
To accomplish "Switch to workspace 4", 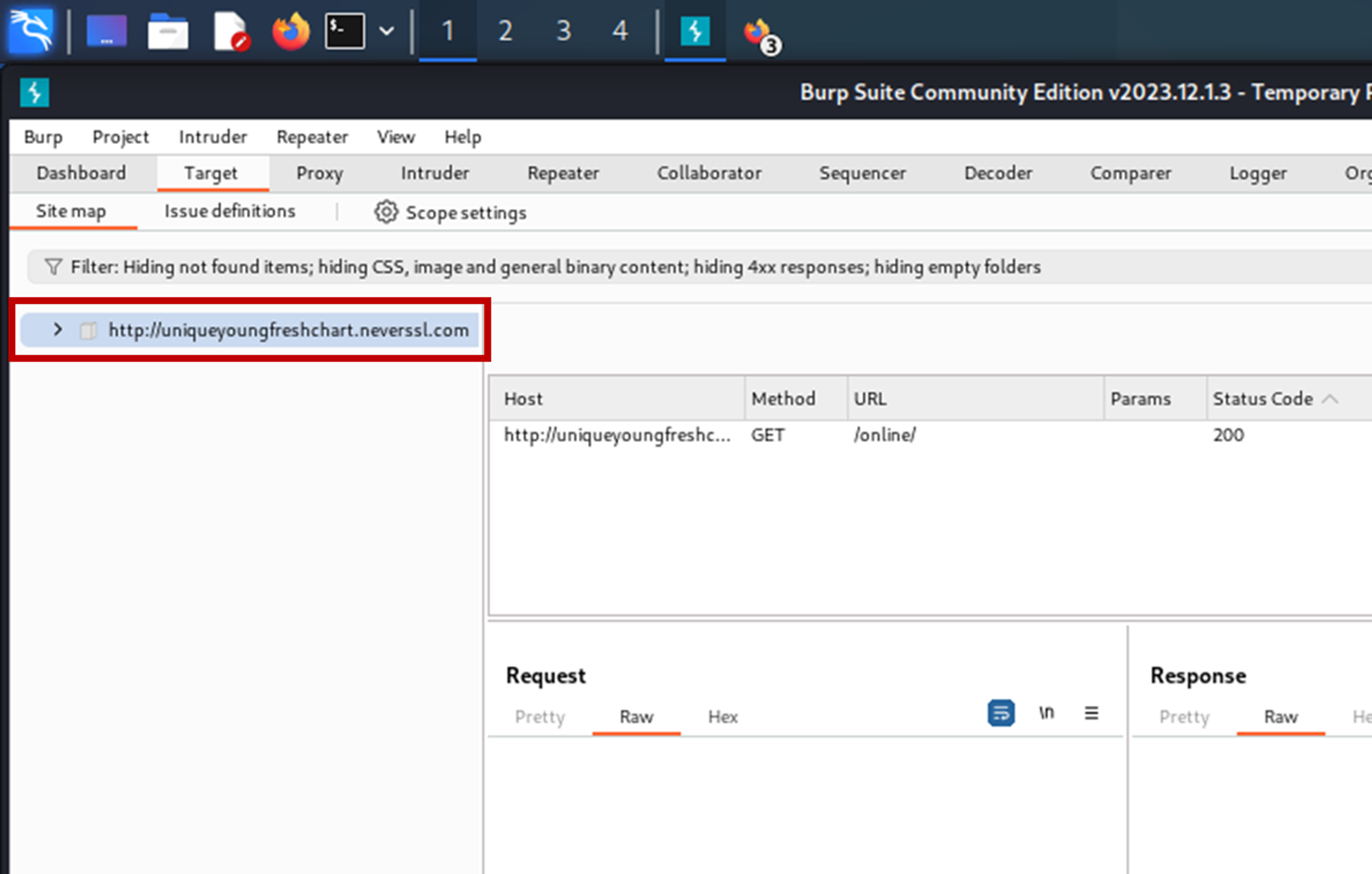I will [620, 31].
